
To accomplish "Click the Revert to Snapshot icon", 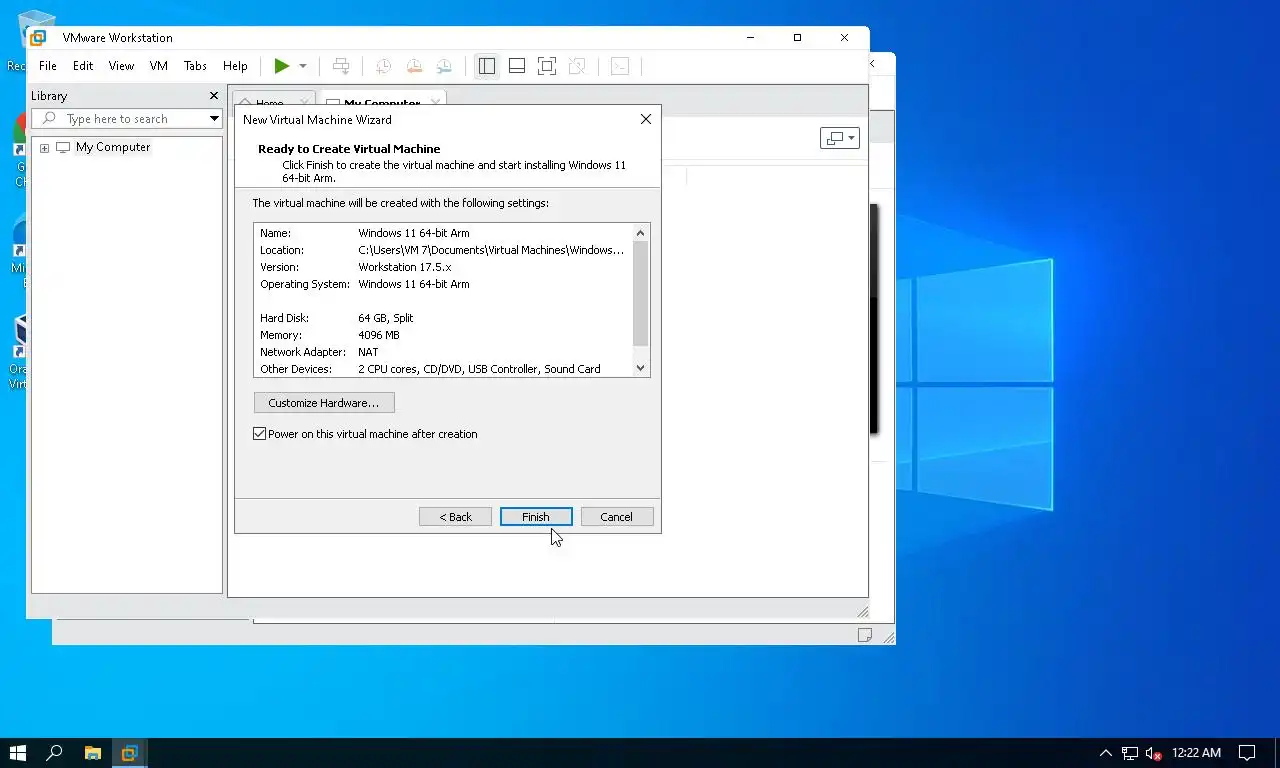I will click(x=414, y=66).
